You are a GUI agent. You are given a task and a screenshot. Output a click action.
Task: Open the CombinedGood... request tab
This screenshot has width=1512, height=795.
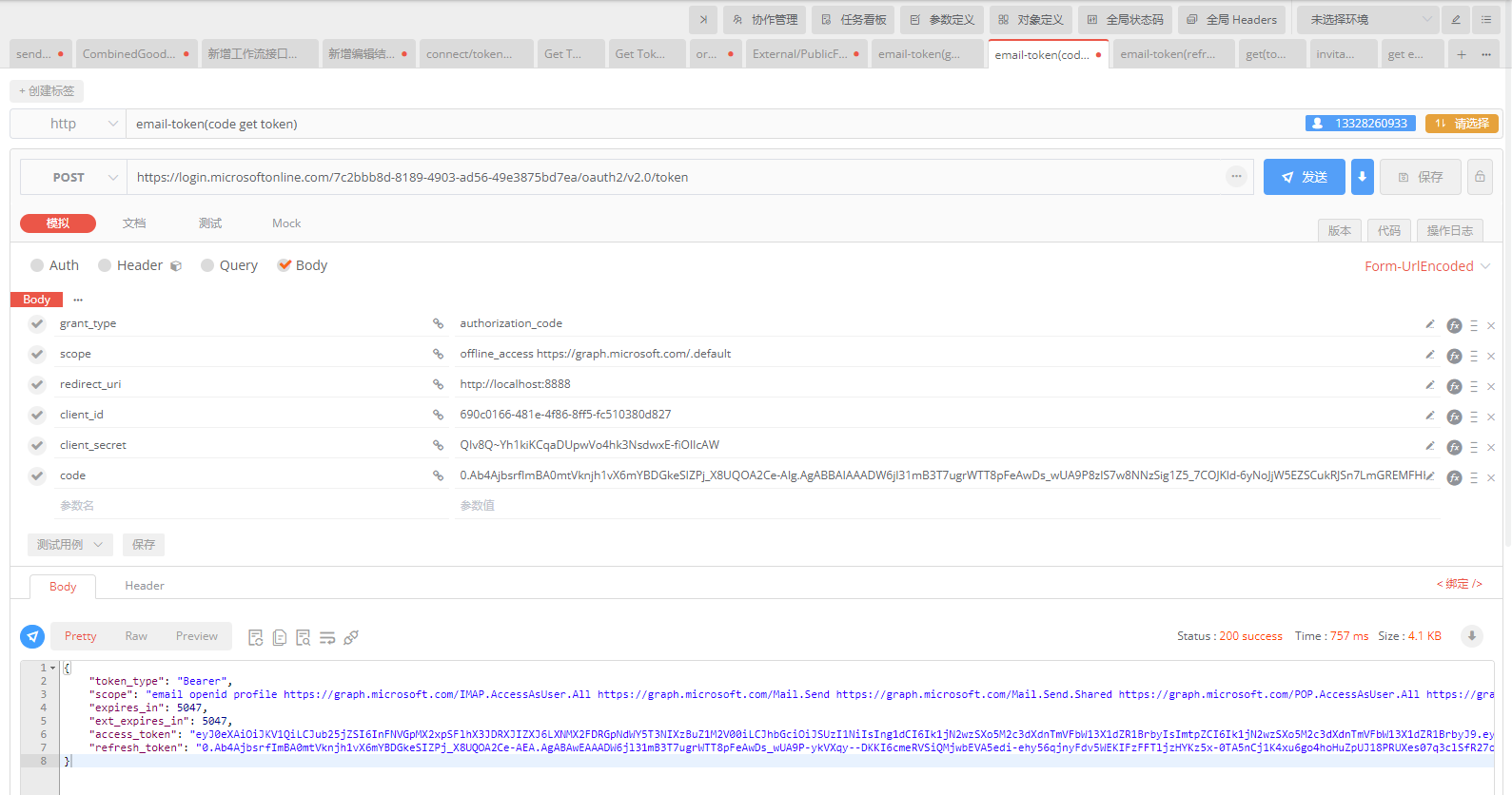[x=135, y=54]
